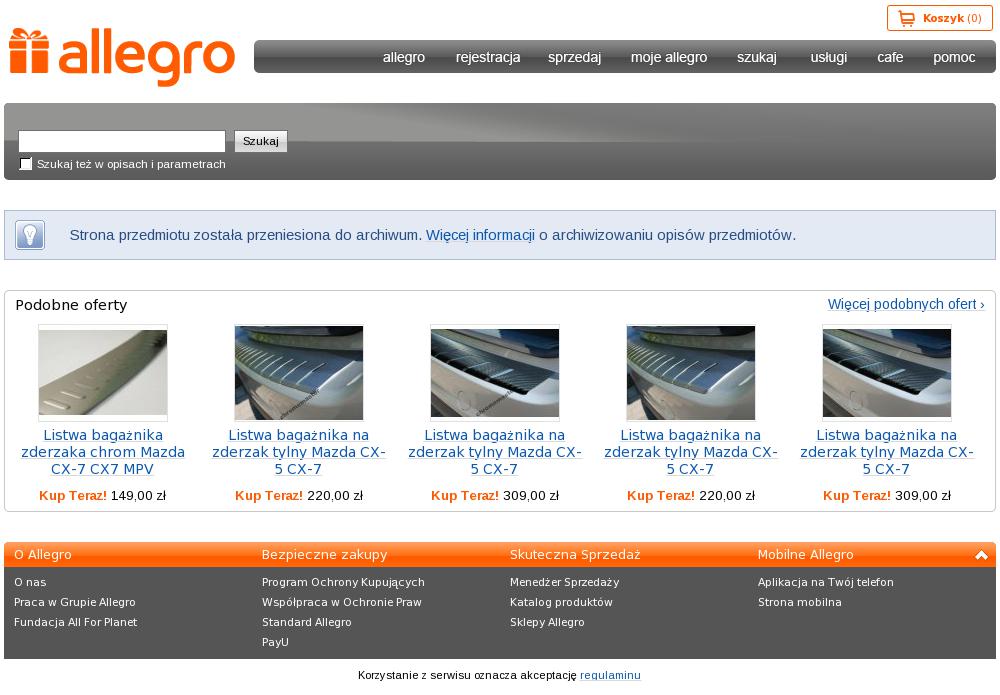The width and height of the screenshot is (1000, 695).
Task: Open the szukaj menu item
Action: point(756,57)
